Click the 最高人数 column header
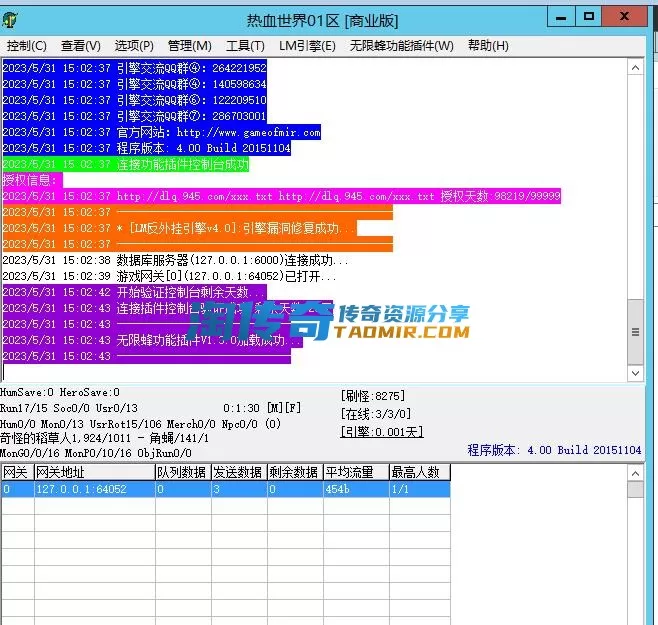658x625 pixels. click(x=420, y=472)
